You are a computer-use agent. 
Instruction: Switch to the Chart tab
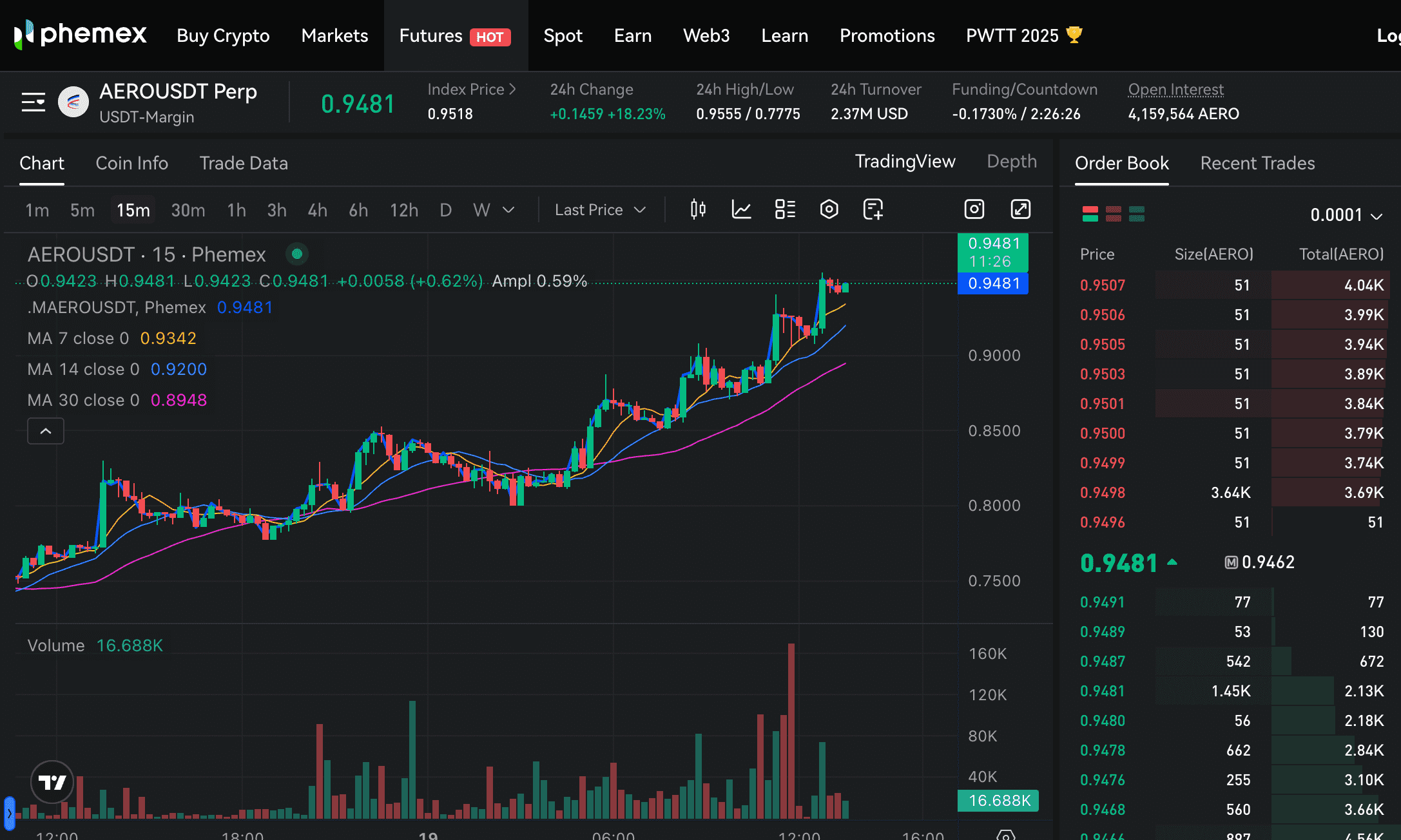point(42,163)
